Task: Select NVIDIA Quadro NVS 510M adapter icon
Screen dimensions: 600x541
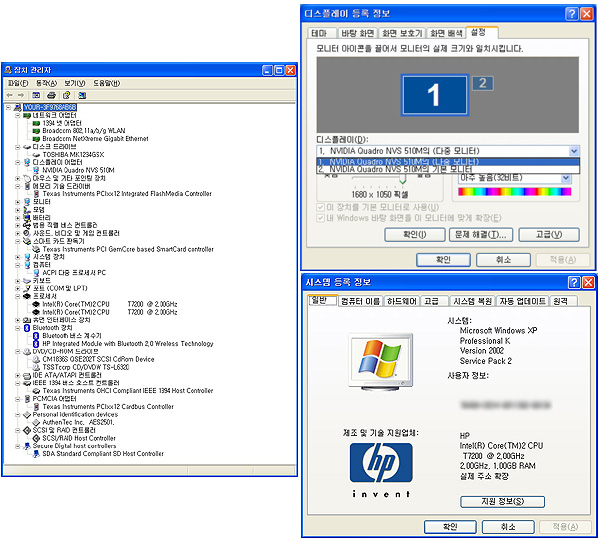Action: click(x=36, y=170)
